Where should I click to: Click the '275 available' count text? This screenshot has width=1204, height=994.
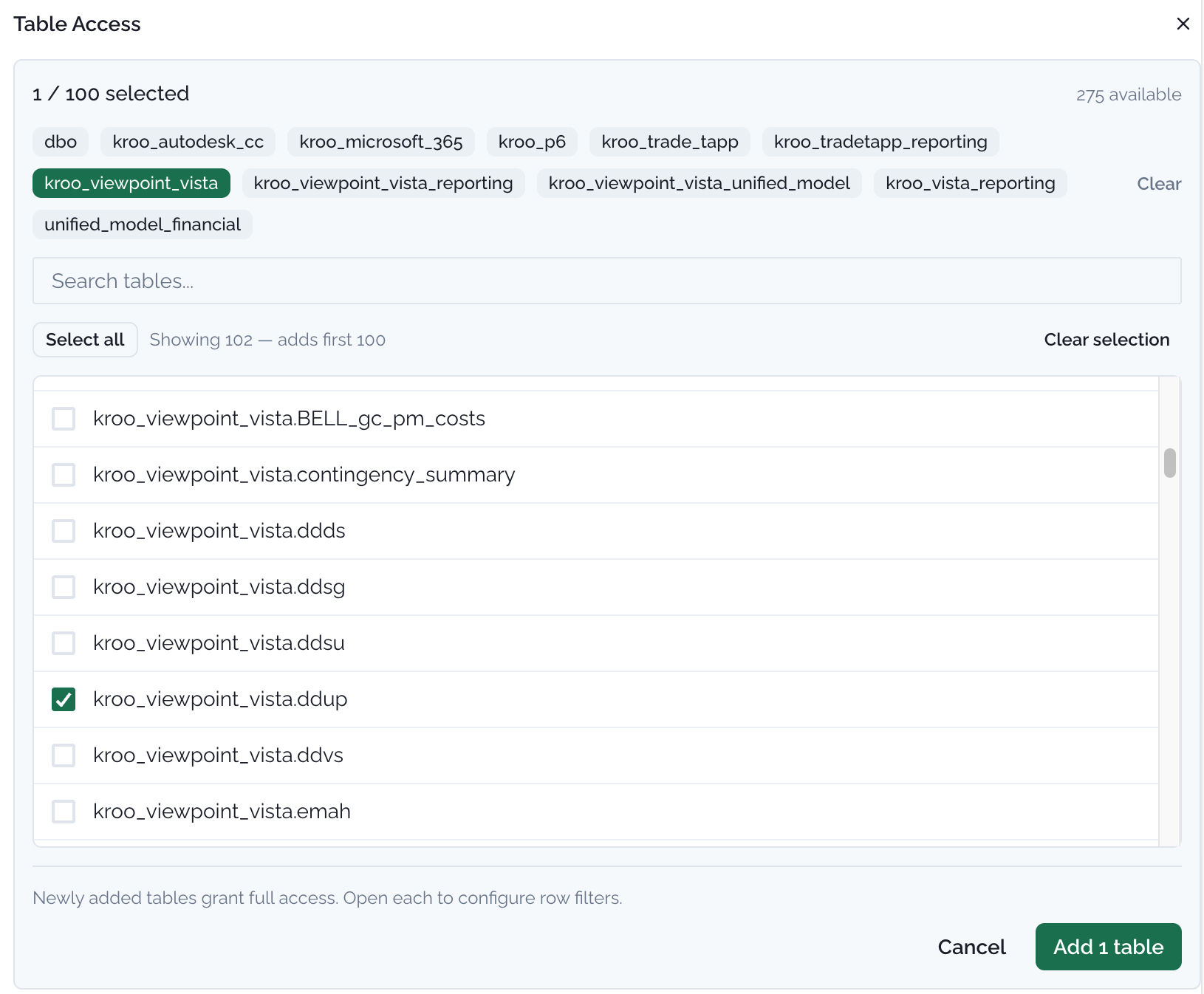click(1129, 95)
